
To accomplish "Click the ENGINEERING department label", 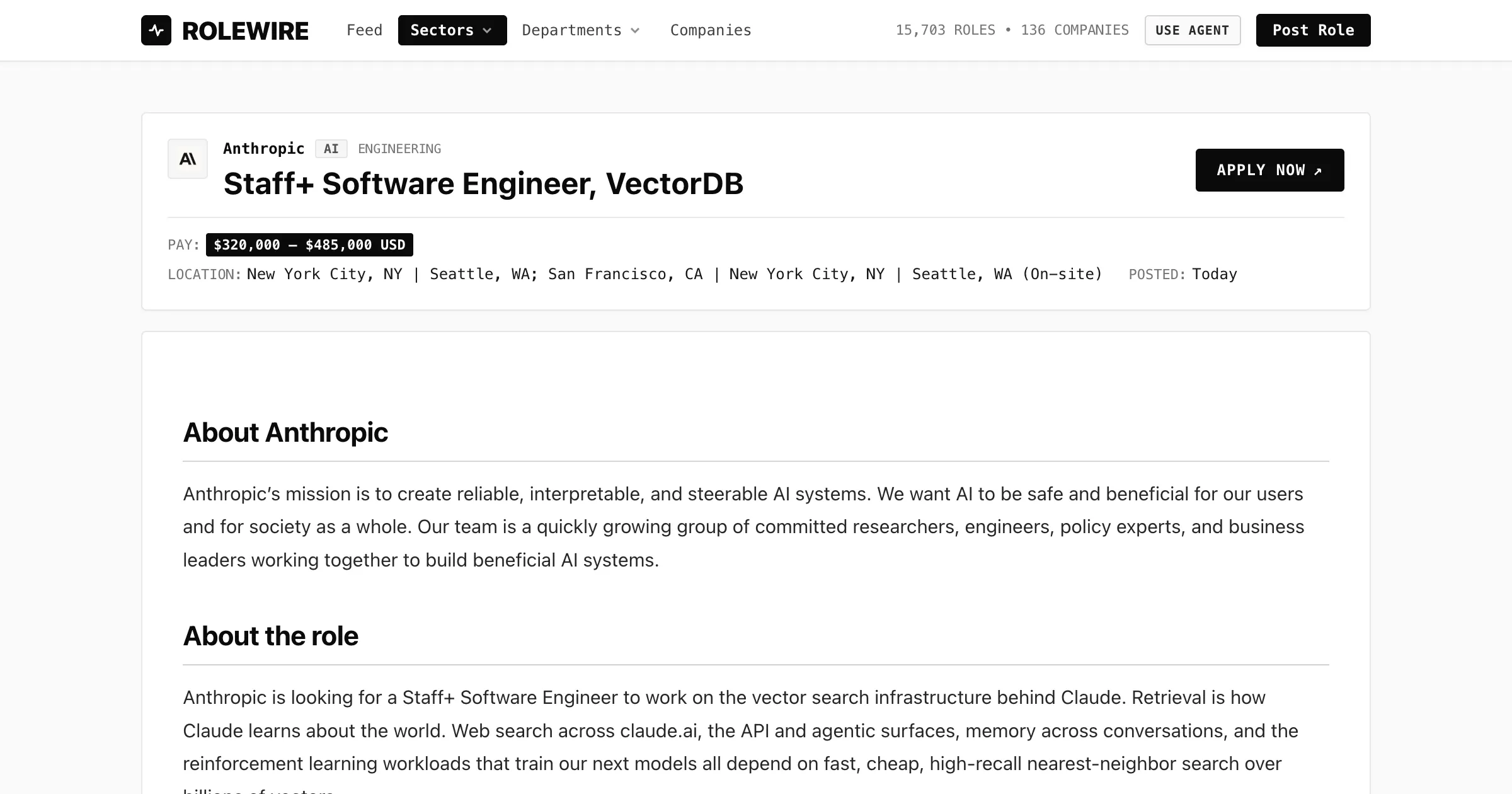I will coord(399,149).
